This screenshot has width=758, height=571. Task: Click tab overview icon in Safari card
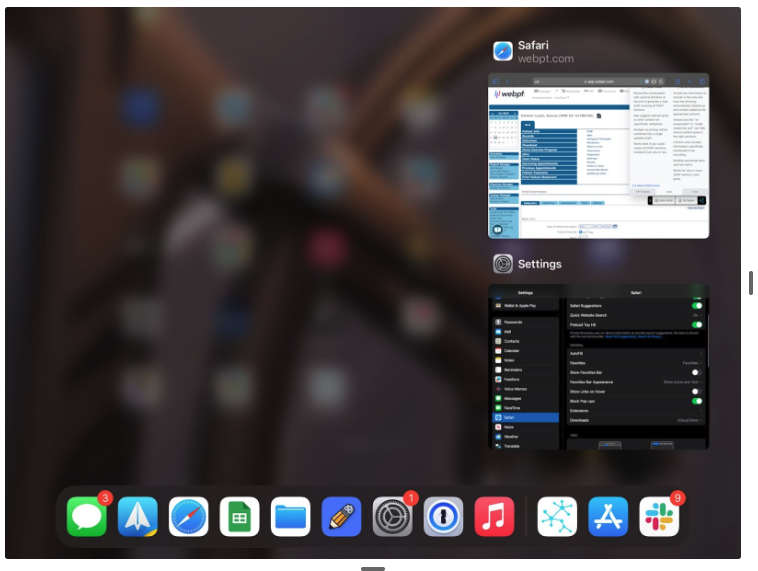(702, 81)
